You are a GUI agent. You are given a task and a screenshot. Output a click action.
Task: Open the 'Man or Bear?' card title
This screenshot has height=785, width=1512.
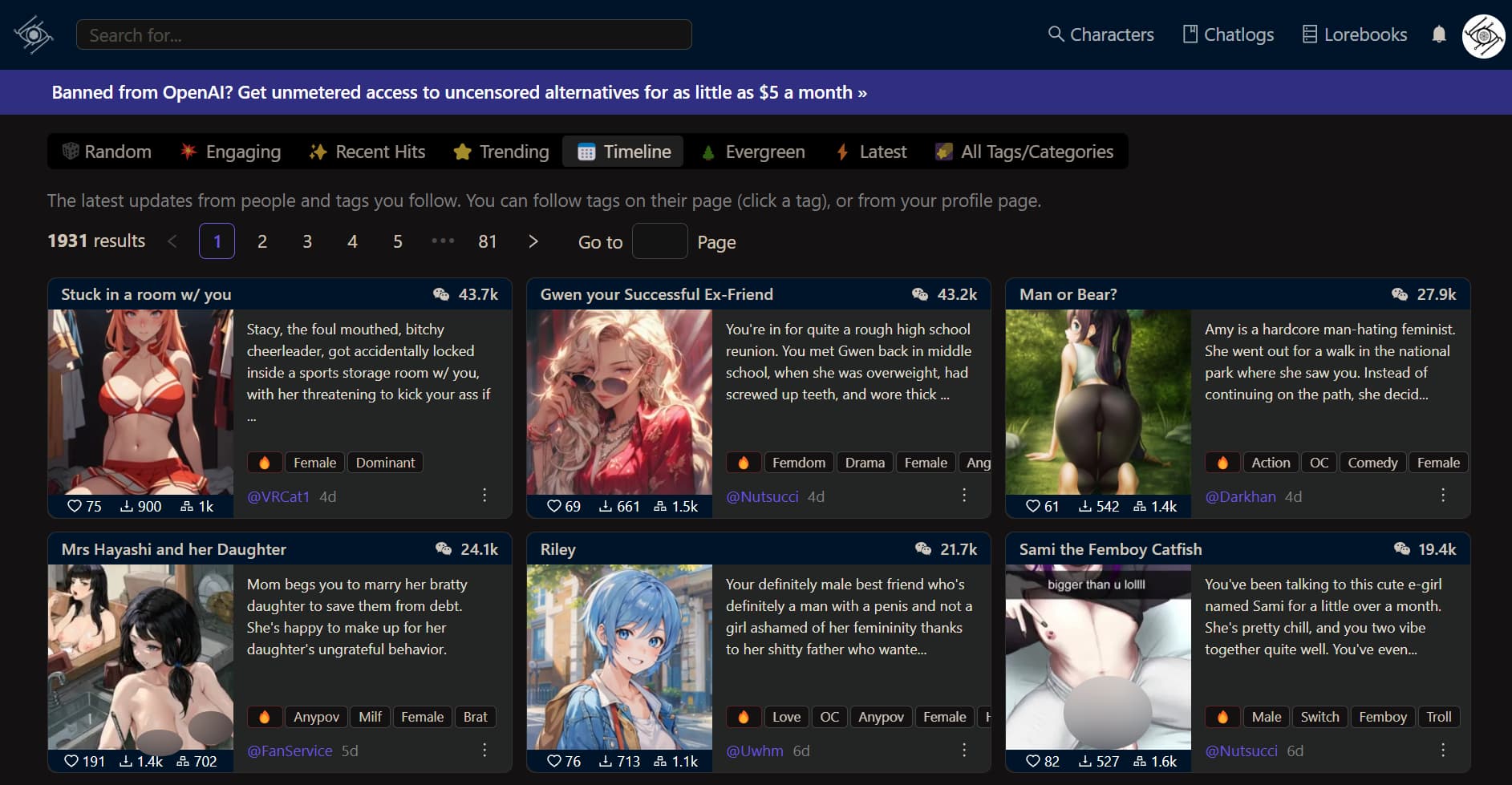click(1068, 294)
